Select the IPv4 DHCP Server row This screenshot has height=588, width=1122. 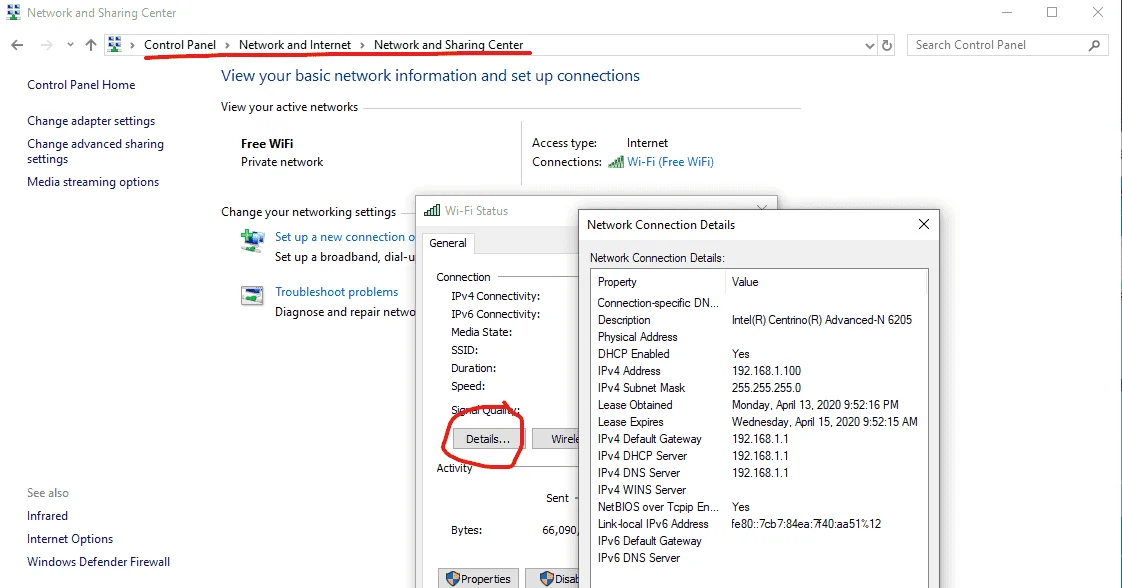(758, 456)
